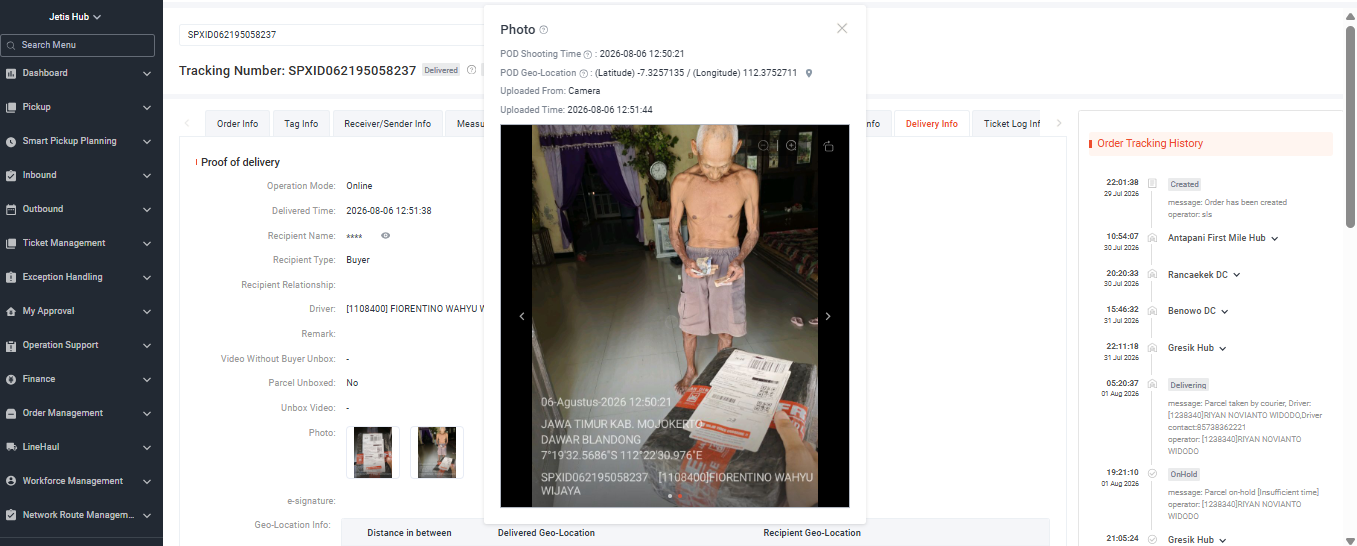
Task: Move tabs right with arrow
Action: pyautogui.click(x=1058, y=124)
